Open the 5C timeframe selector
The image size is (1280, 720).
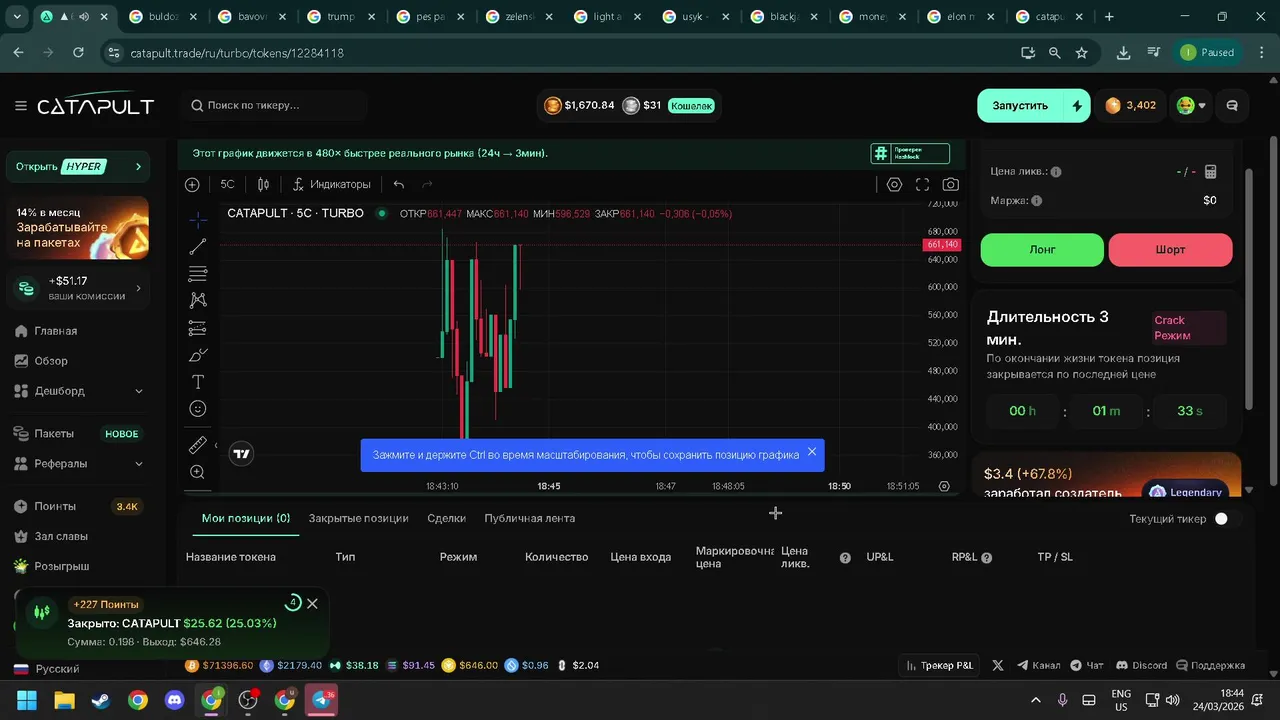[x=227, y=184]
